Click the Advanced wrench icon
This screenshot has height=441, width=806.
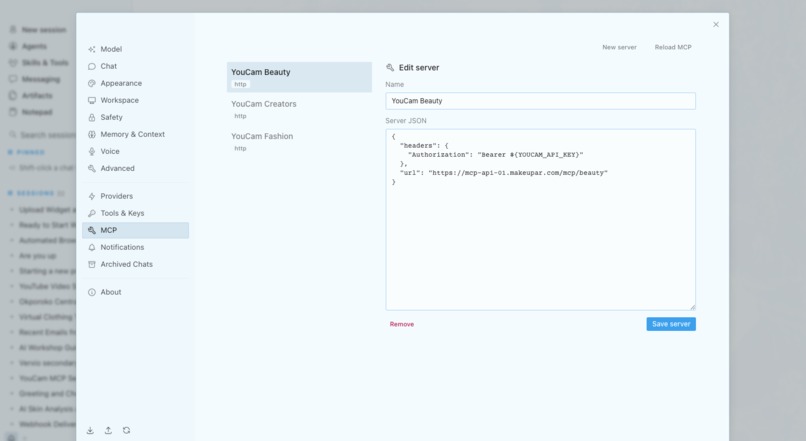point(91,168)
